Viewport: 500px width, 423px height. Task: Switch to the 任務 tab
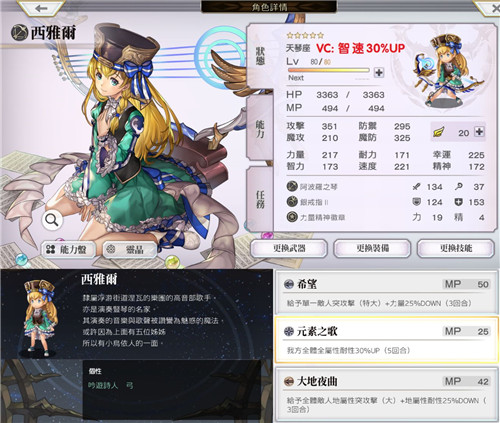pos(260,199)
